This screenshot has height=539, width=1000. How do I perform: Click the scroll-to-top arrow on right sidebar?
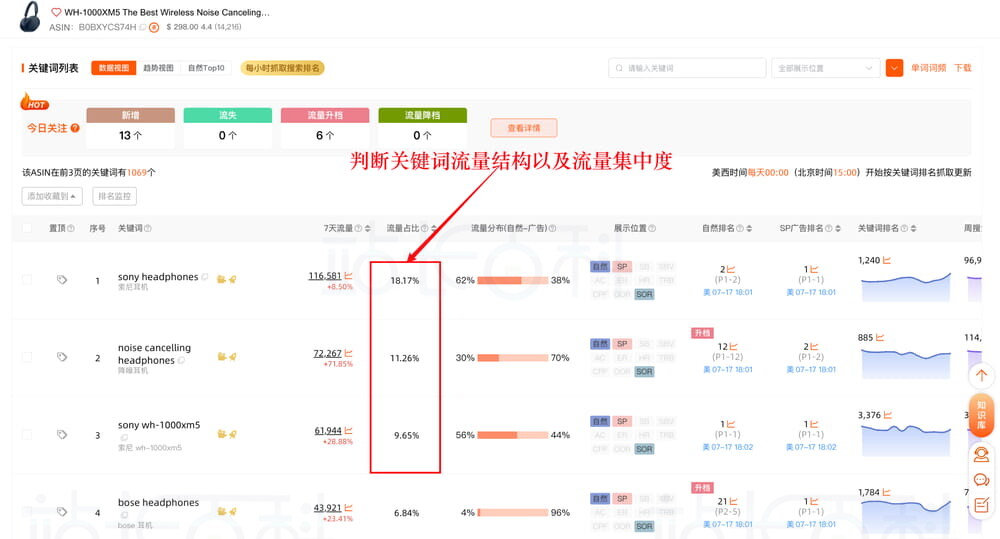tap(981, 375)
